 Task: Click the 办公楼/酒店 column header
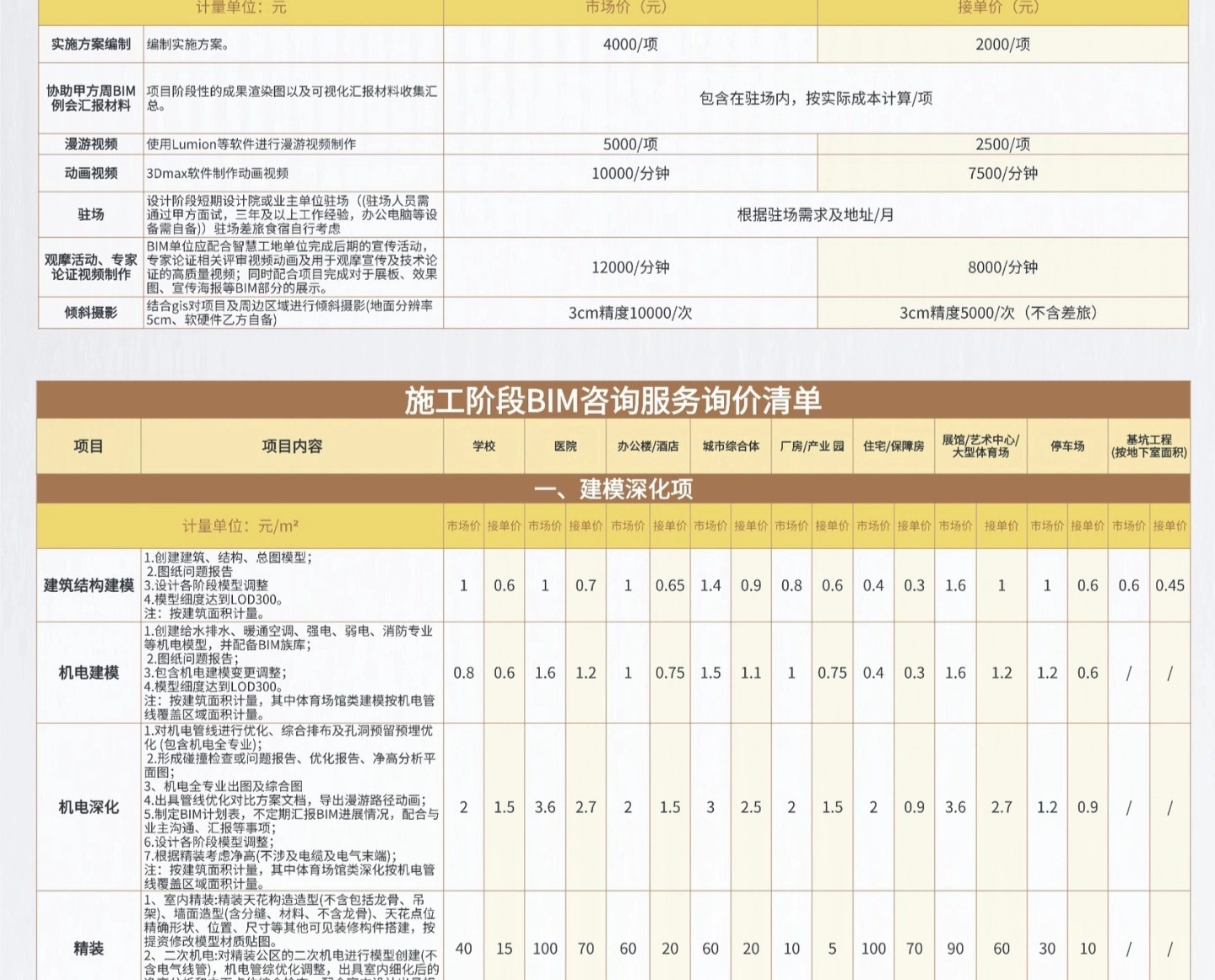647,446
